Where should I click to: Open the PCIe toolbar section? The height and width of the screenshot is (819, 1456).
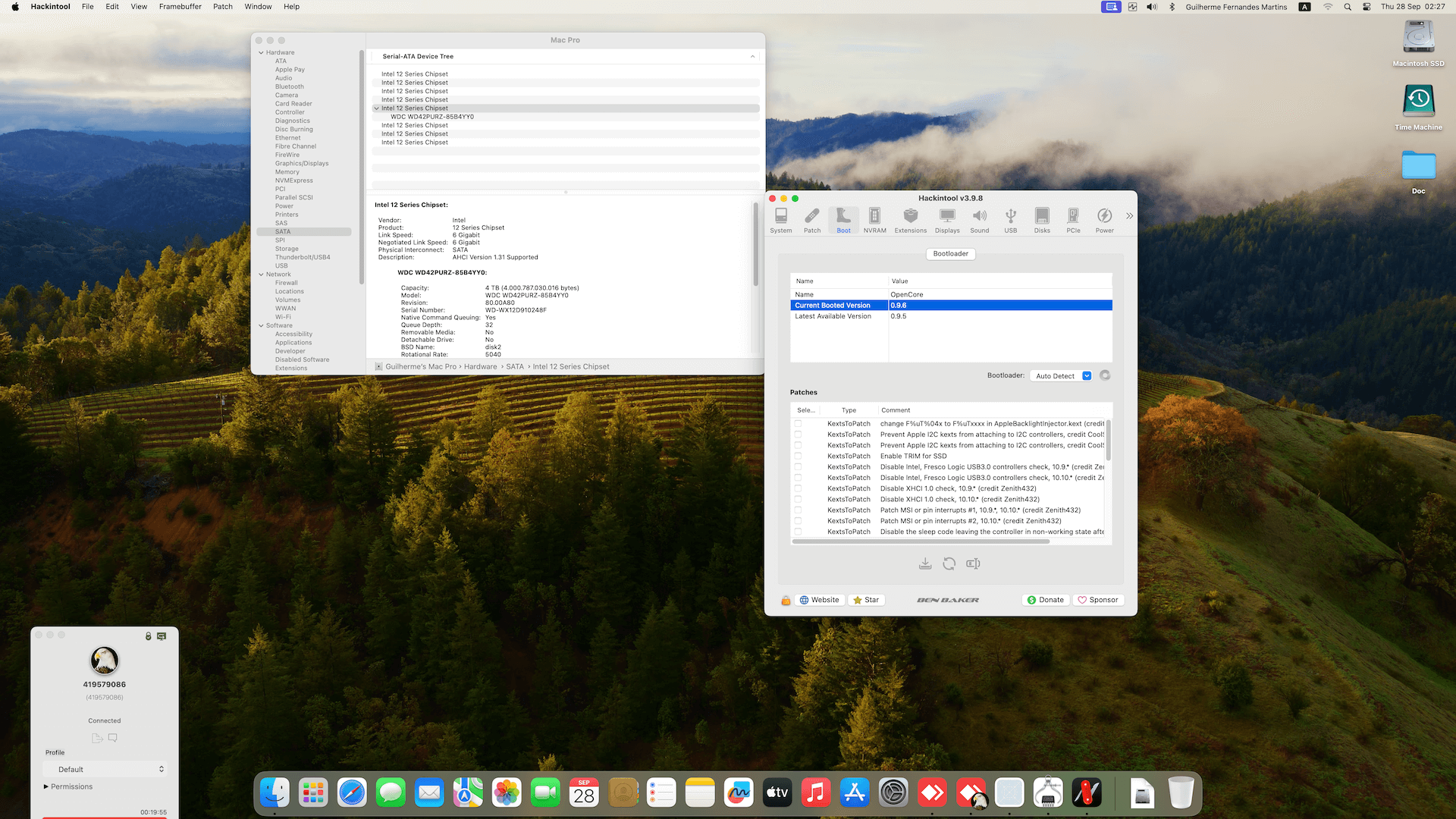coord(1073,220)
